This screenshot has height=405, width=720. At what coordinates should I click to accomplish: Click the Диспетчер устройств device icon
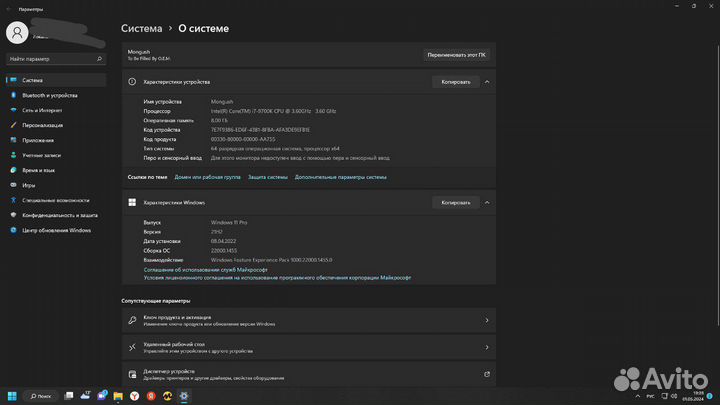pos(132,374)
